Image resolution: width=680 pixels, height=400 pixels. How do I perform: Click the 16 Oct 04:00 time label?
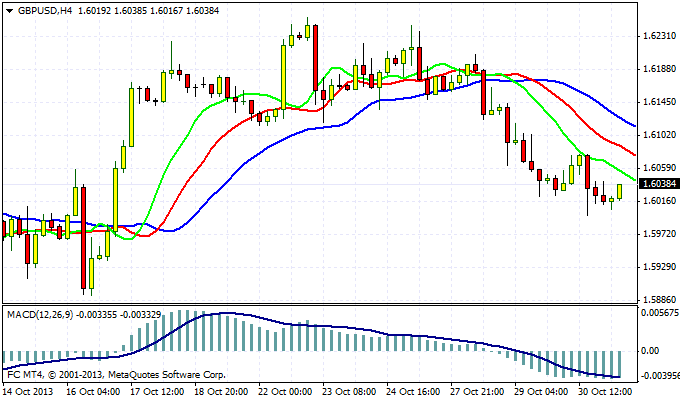click(93, 392)
